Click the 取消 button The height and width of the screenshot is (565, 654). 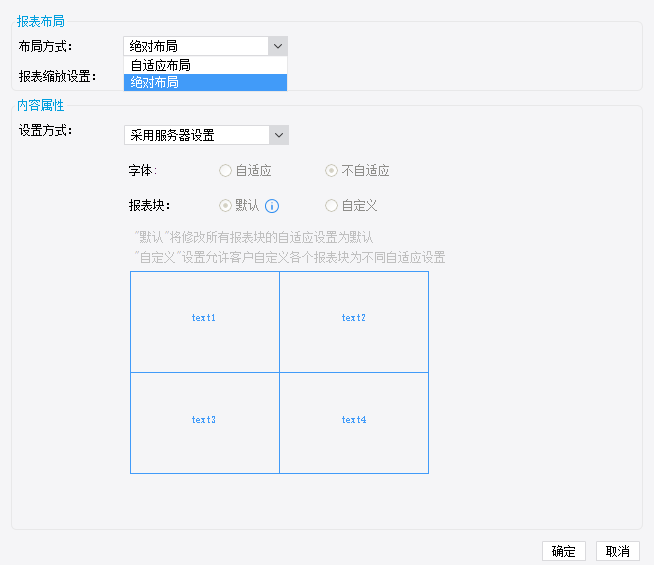618,551
